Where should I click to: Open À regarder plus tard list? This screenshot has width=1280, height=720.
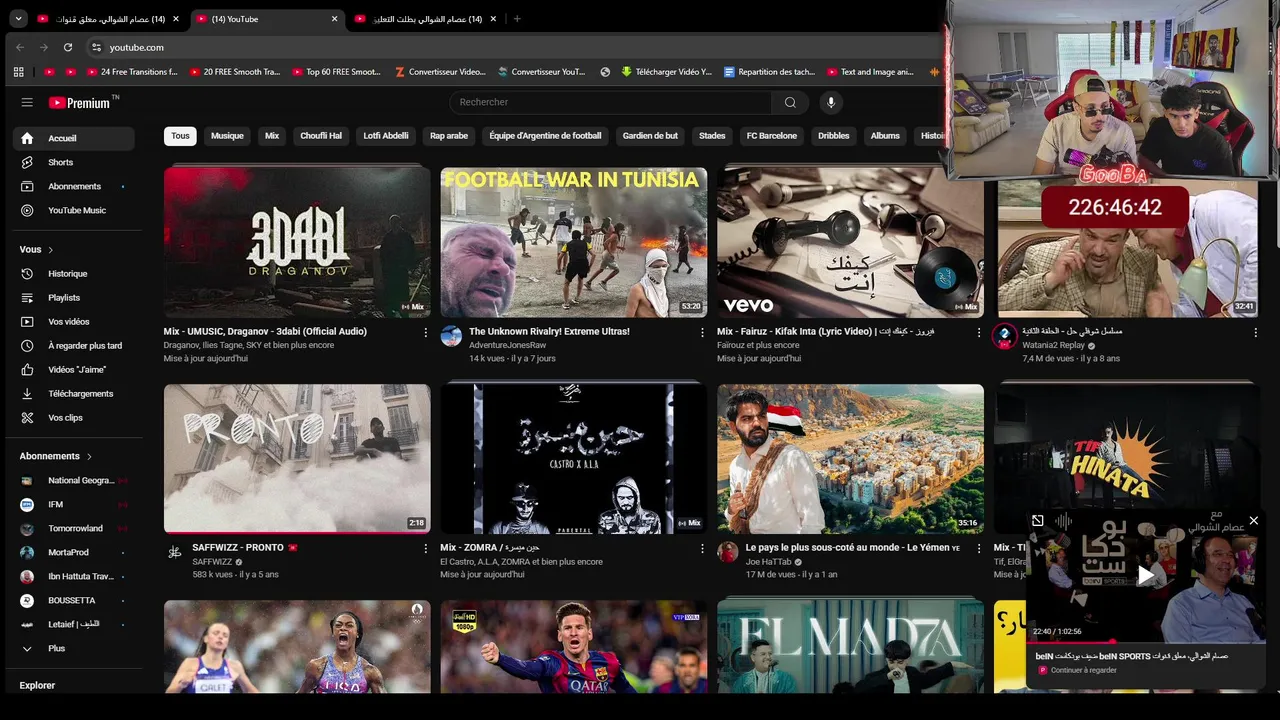coord(74,345)
